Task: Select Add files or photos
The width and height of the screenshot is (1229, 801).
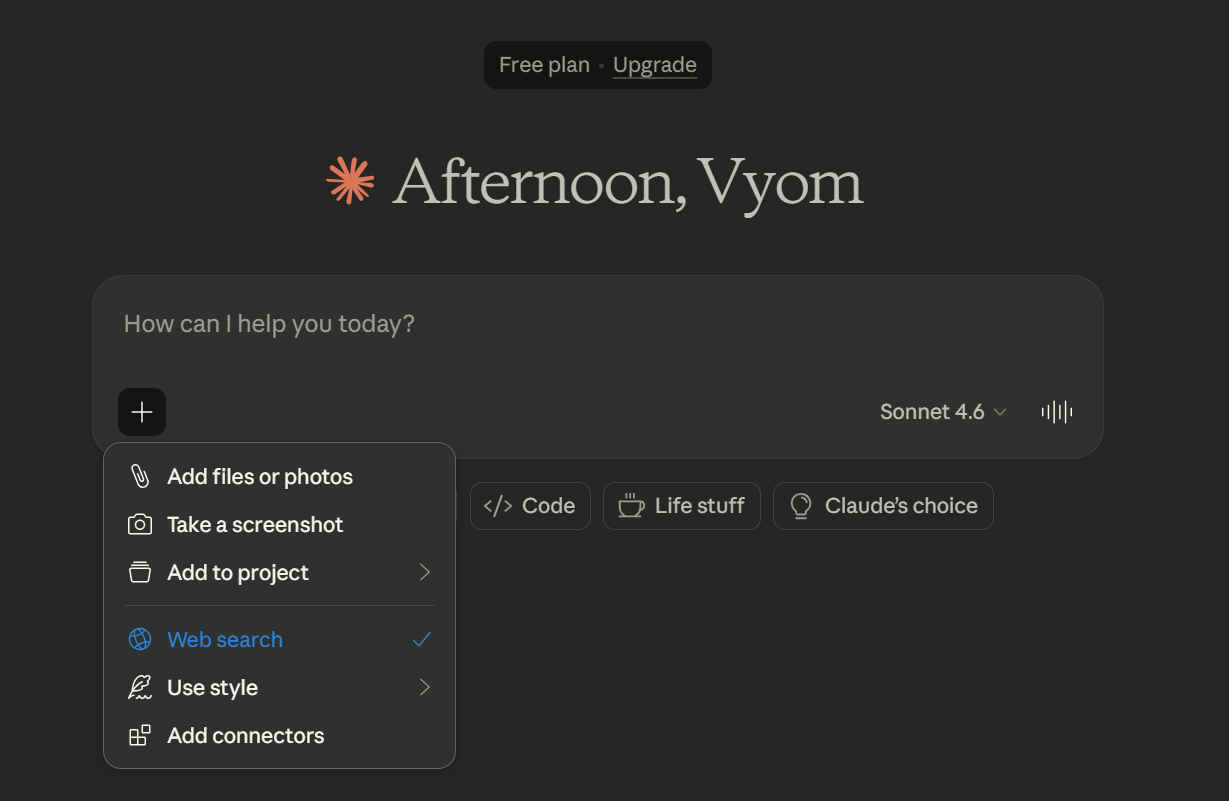Action: tap(260, 477)
